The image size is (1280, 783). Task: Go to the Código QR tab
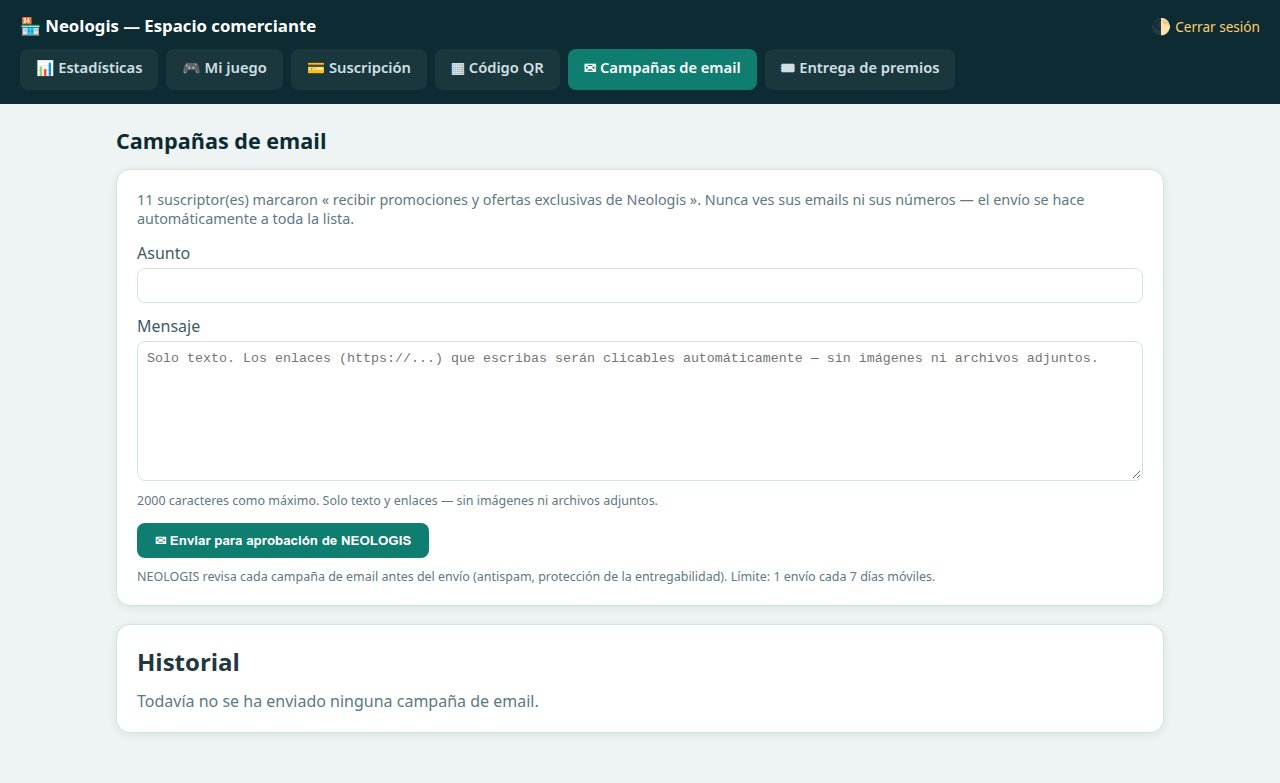coord(497,69)
